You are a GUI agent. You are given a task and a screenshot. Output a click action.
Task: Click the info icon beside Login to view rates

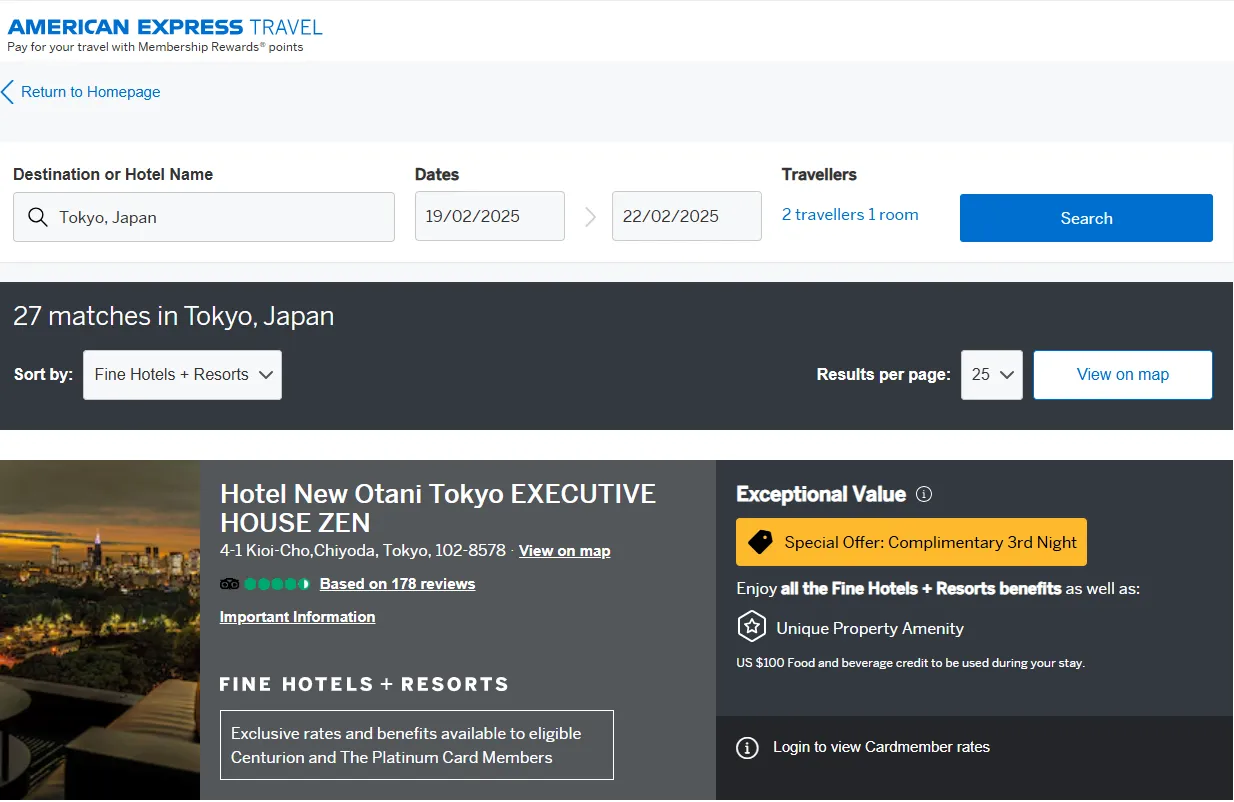click(x=747, y=747)
